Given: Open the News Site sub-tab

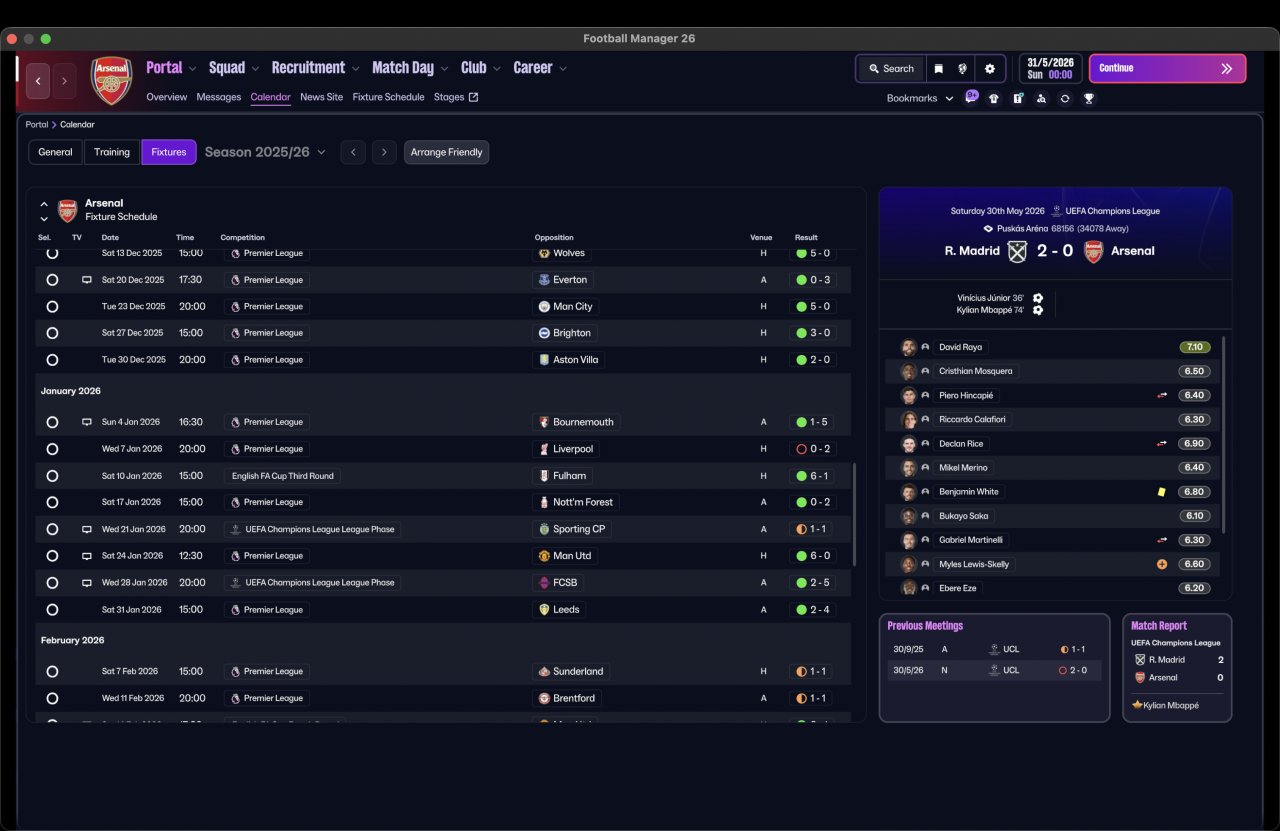Looking at the screenshot, I should click(x=321, y=97).
